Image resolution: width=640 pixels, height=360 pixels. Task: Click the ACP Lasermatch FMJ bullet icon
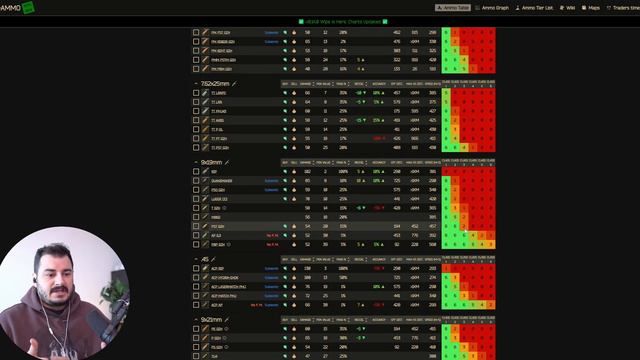tap(205, 287)
